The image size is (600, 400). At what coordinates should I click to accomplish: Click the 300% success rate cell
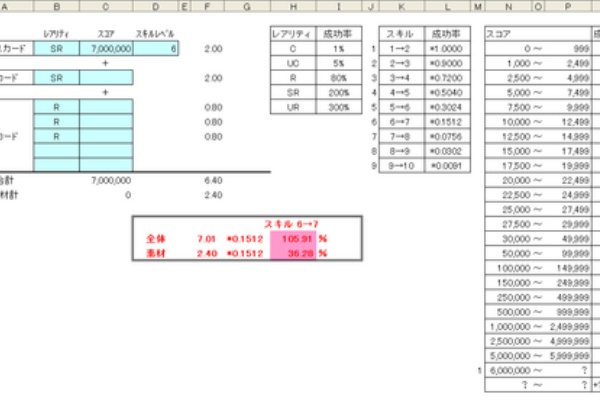click(x=337, y=106)
